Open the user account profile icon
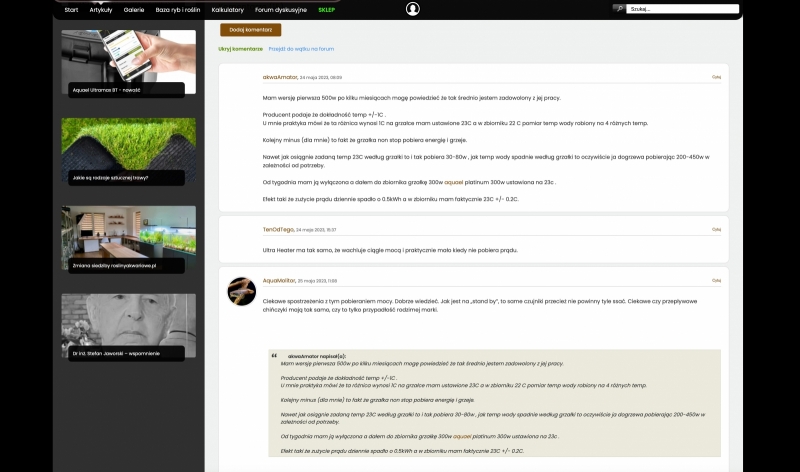Screen dimensions: 800x472 (x=413, y=9)
